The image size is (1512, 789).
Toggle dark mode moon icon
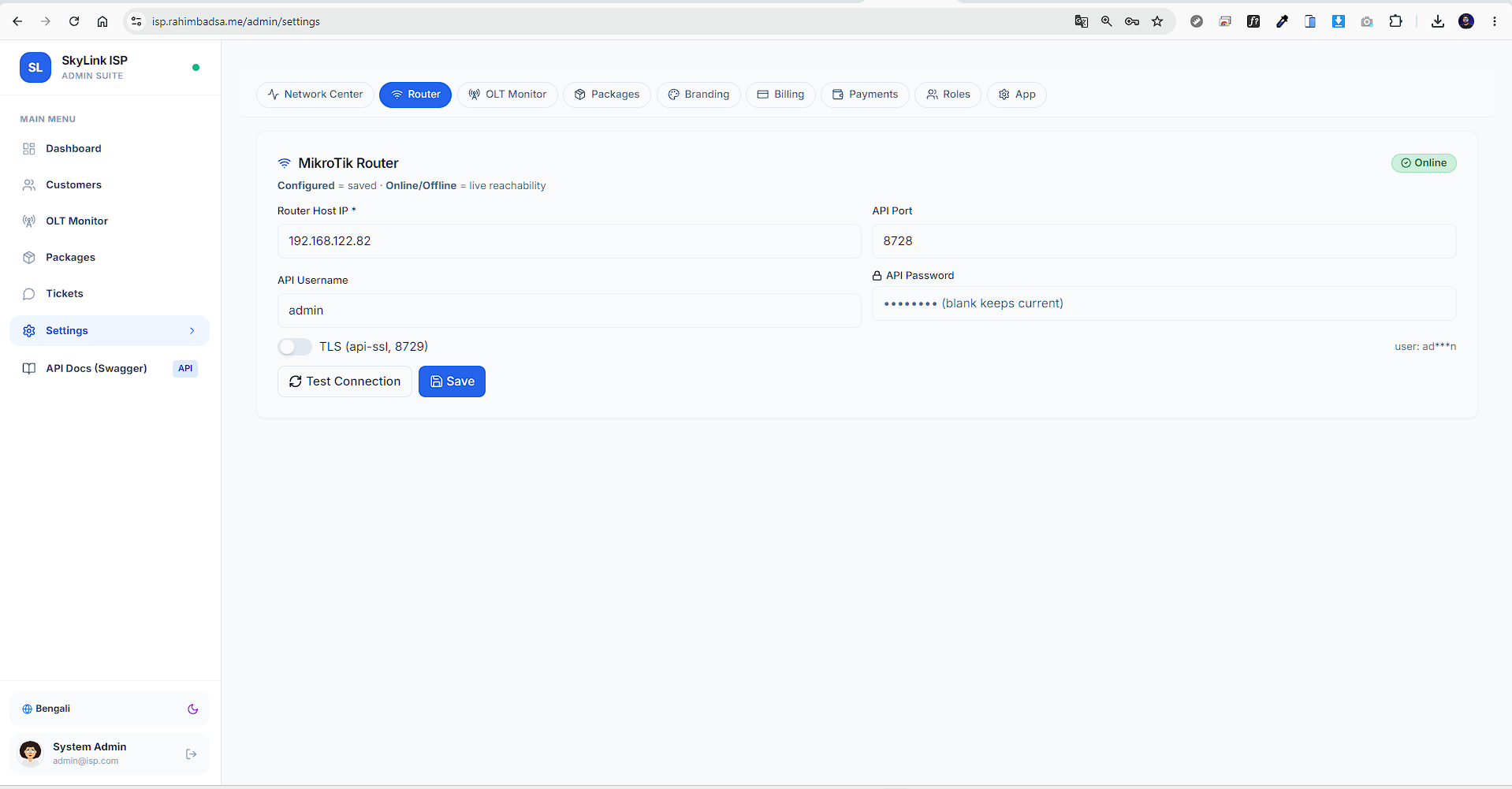(193, 709)
